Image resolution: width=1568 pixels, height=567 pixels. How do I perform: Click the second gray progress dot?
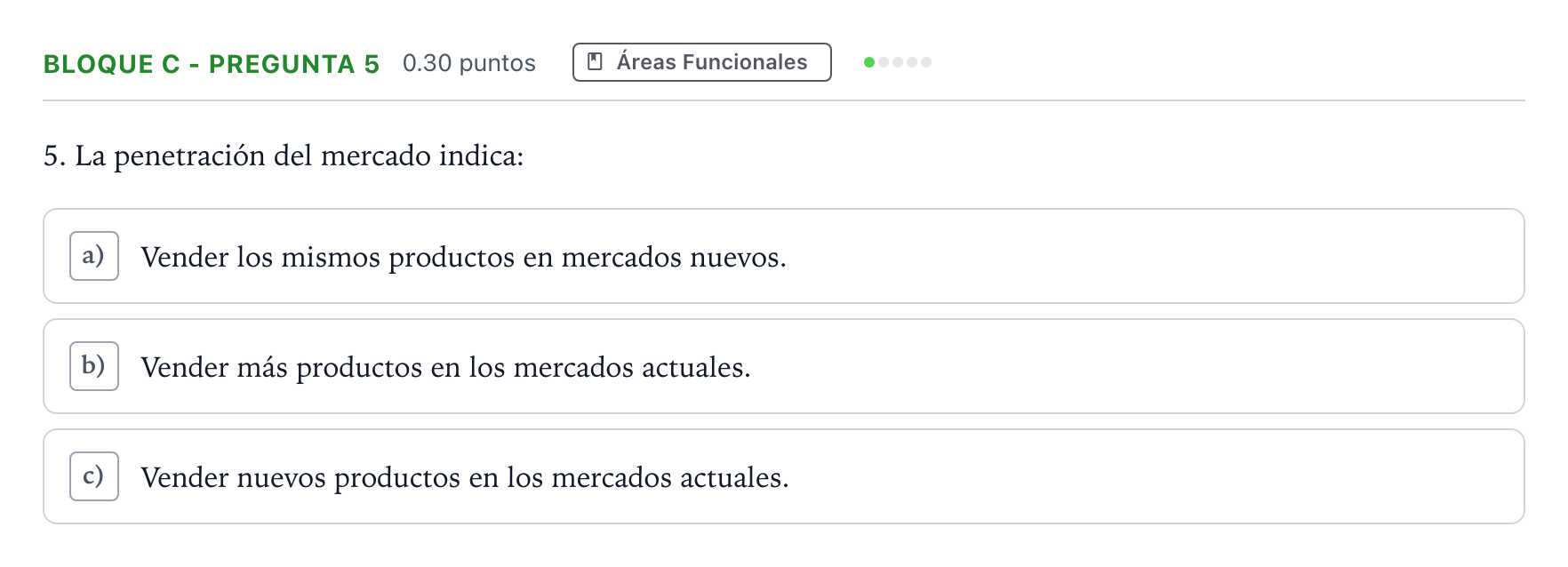tap(884, 62)
